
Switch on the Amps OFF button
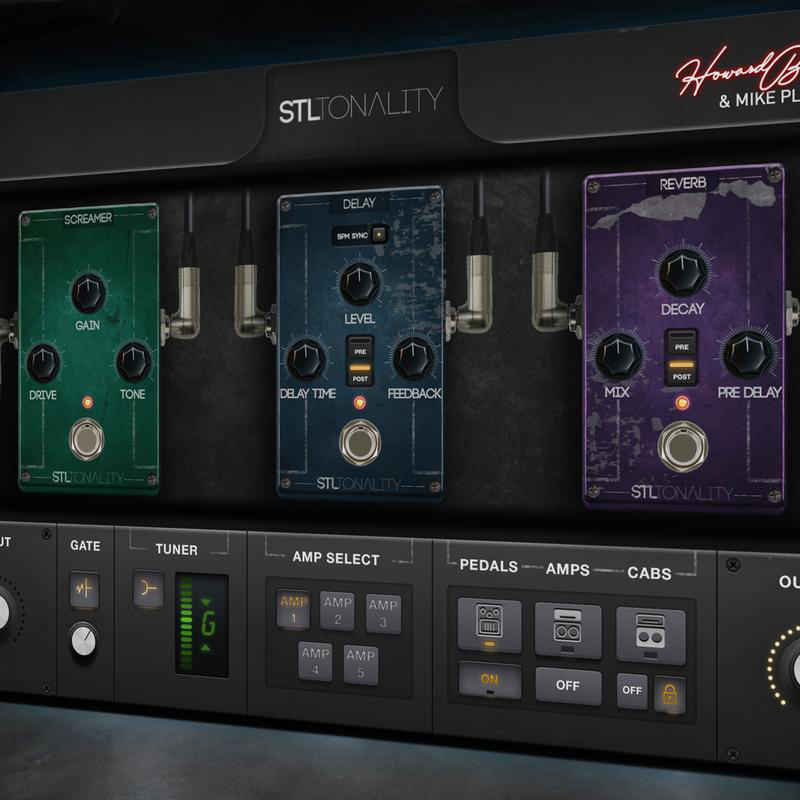[568, 685]
